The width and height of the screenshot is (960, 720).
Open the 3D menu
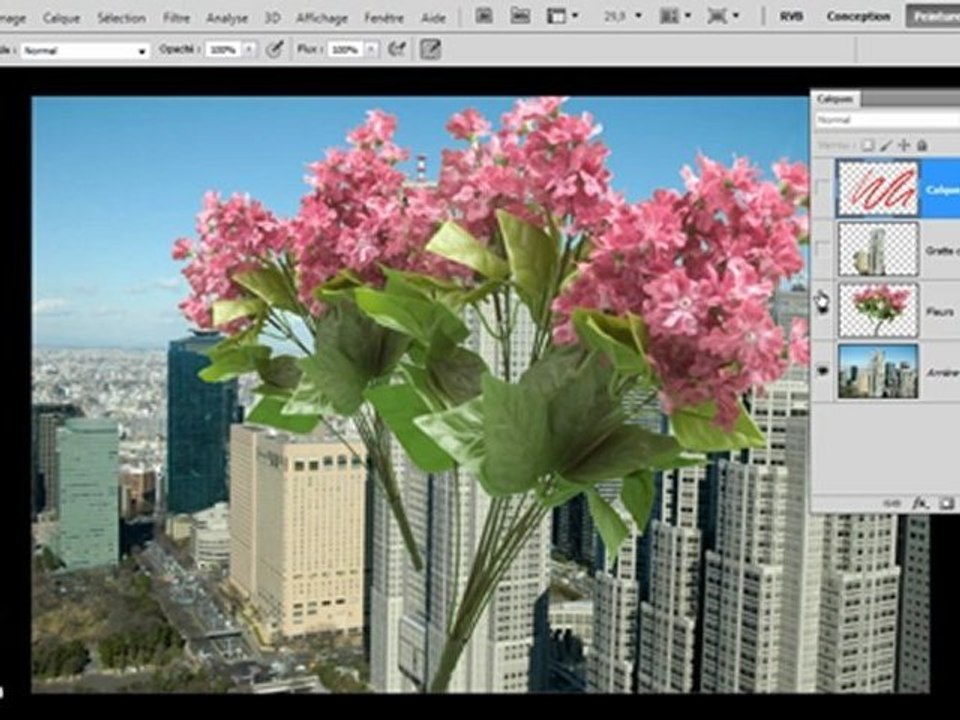(x=272, y=18)
